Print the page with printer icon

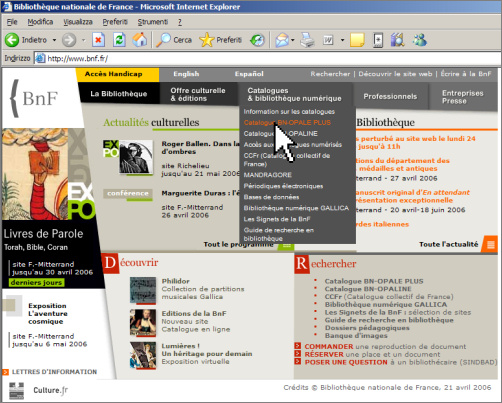click(307, 40)
